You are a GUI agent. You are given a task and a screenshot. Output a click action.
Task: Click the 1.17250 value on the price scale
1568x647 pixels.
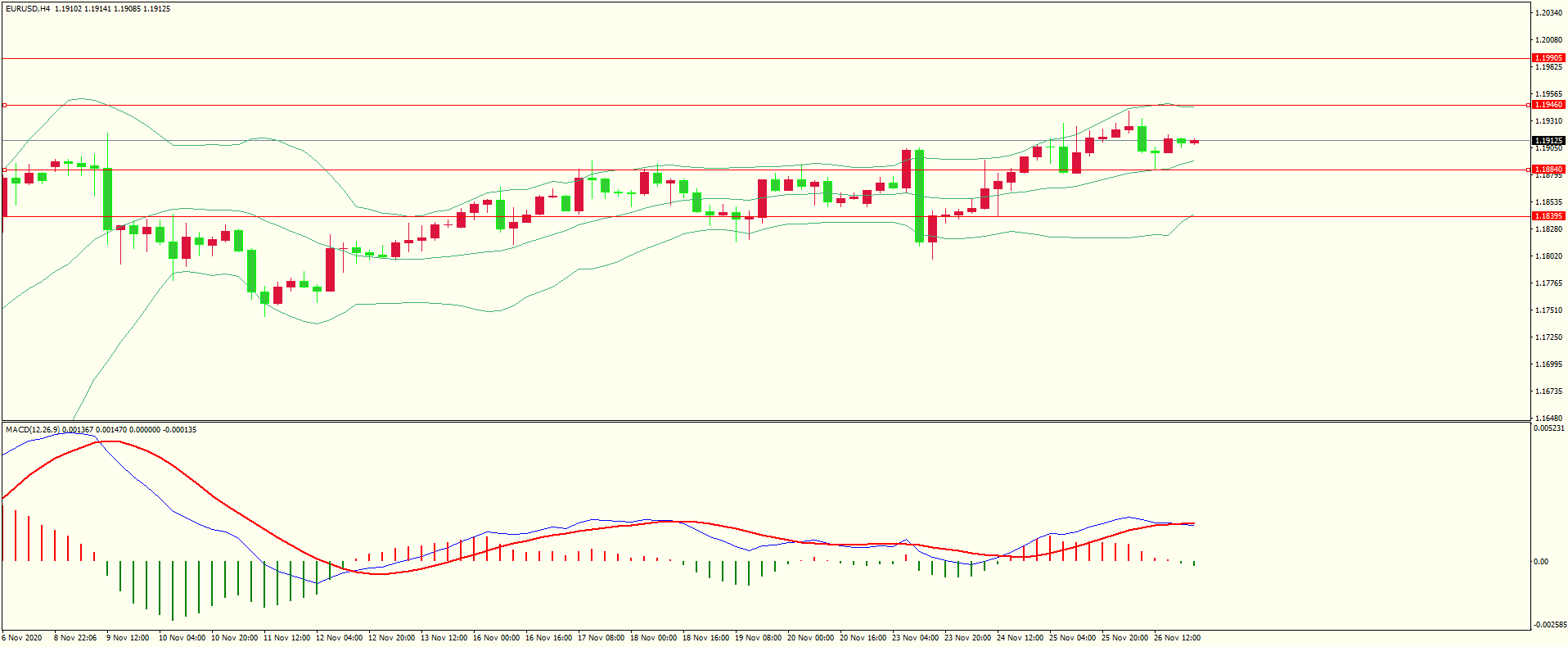tap(1549, 337)
